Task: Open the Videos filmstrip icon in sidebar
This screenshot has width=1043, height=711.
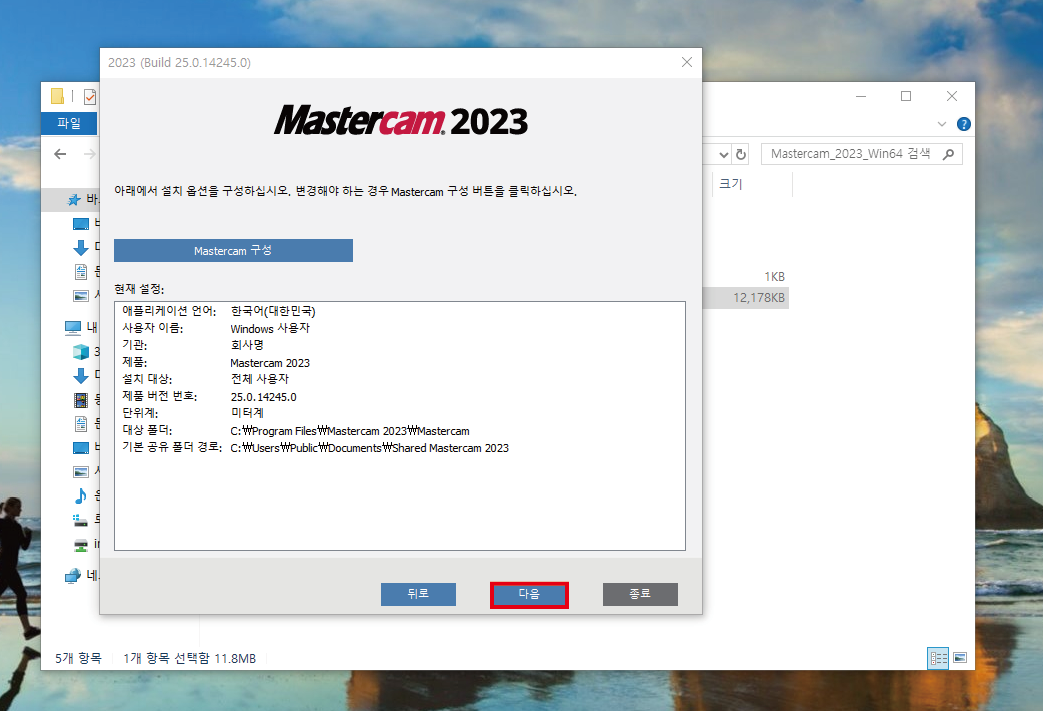Action: coord(80,400)
